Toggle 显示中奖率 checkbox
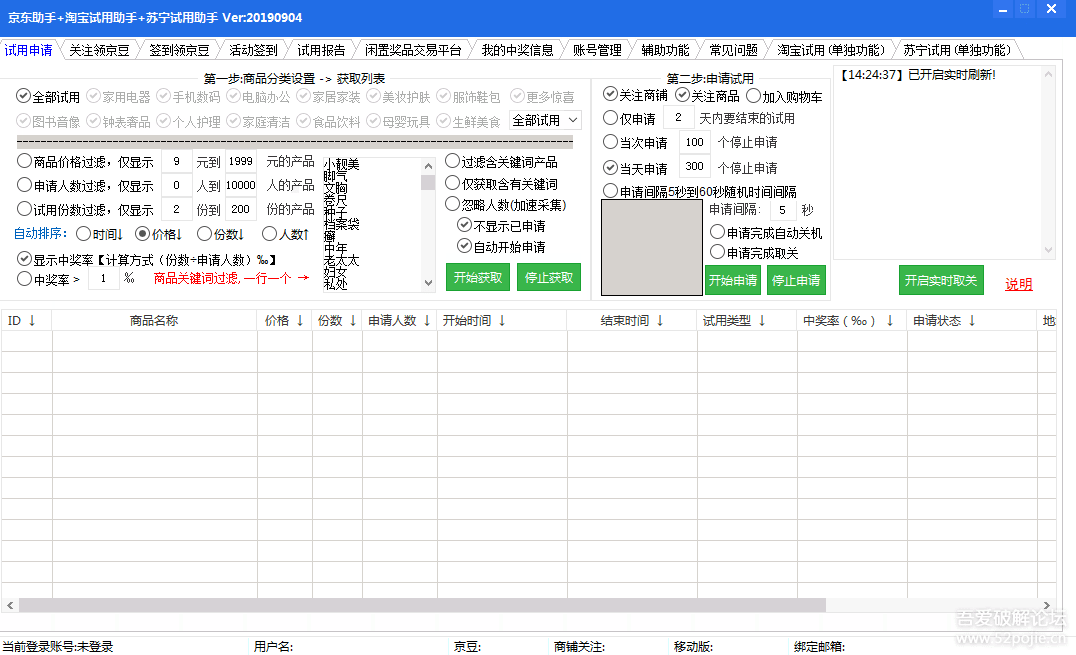1076x655 pixels. [147, 260]
